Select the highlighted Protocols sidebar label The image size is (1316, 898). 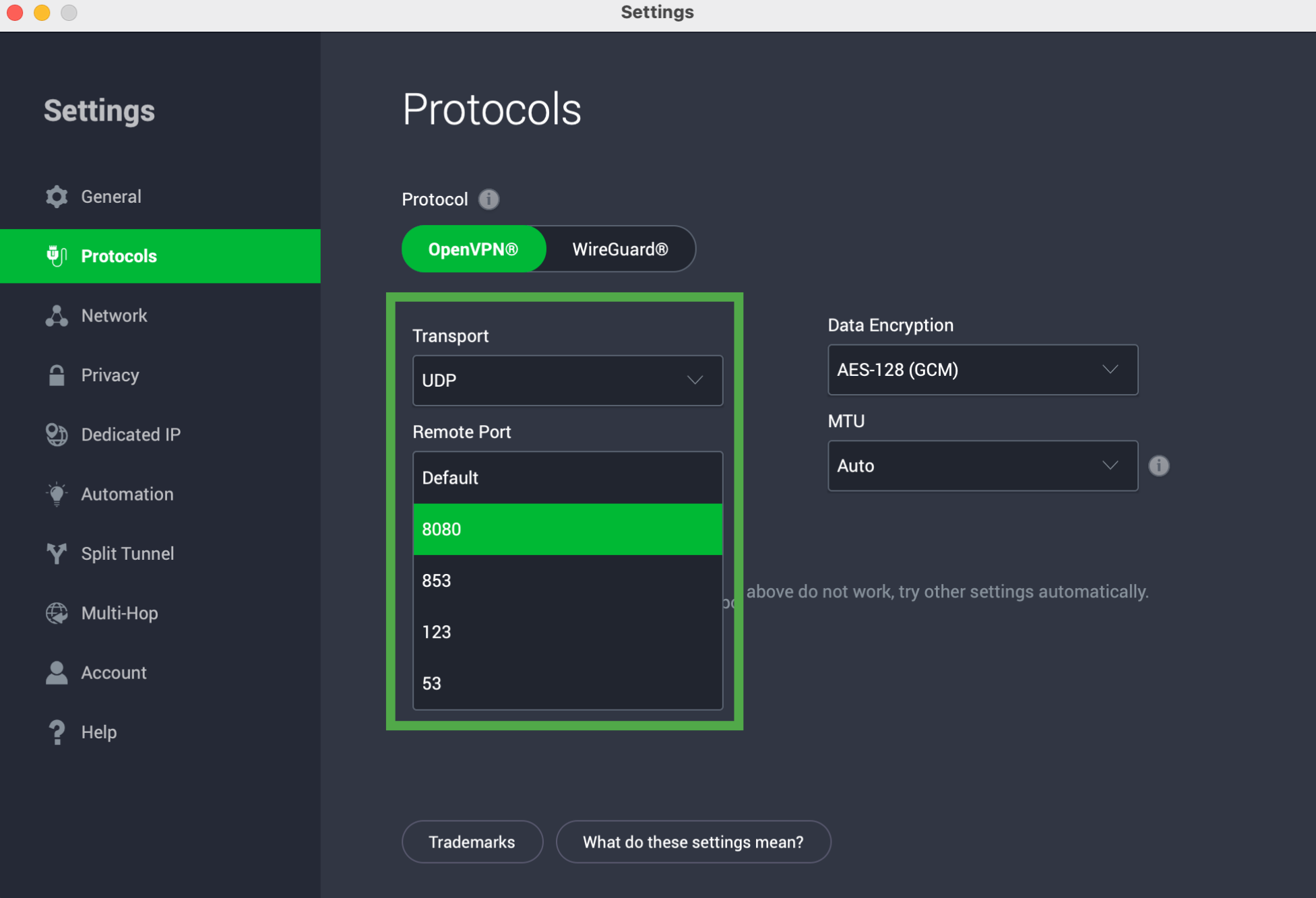tap(119, 256)
